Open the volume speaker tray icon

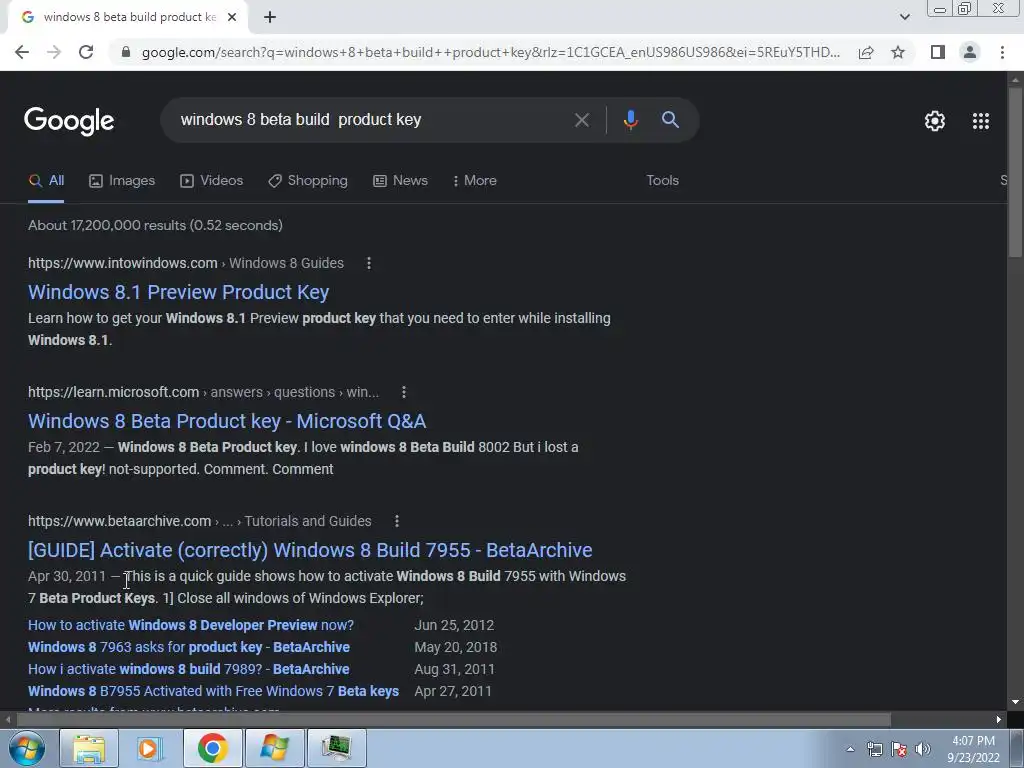[922, 749]
